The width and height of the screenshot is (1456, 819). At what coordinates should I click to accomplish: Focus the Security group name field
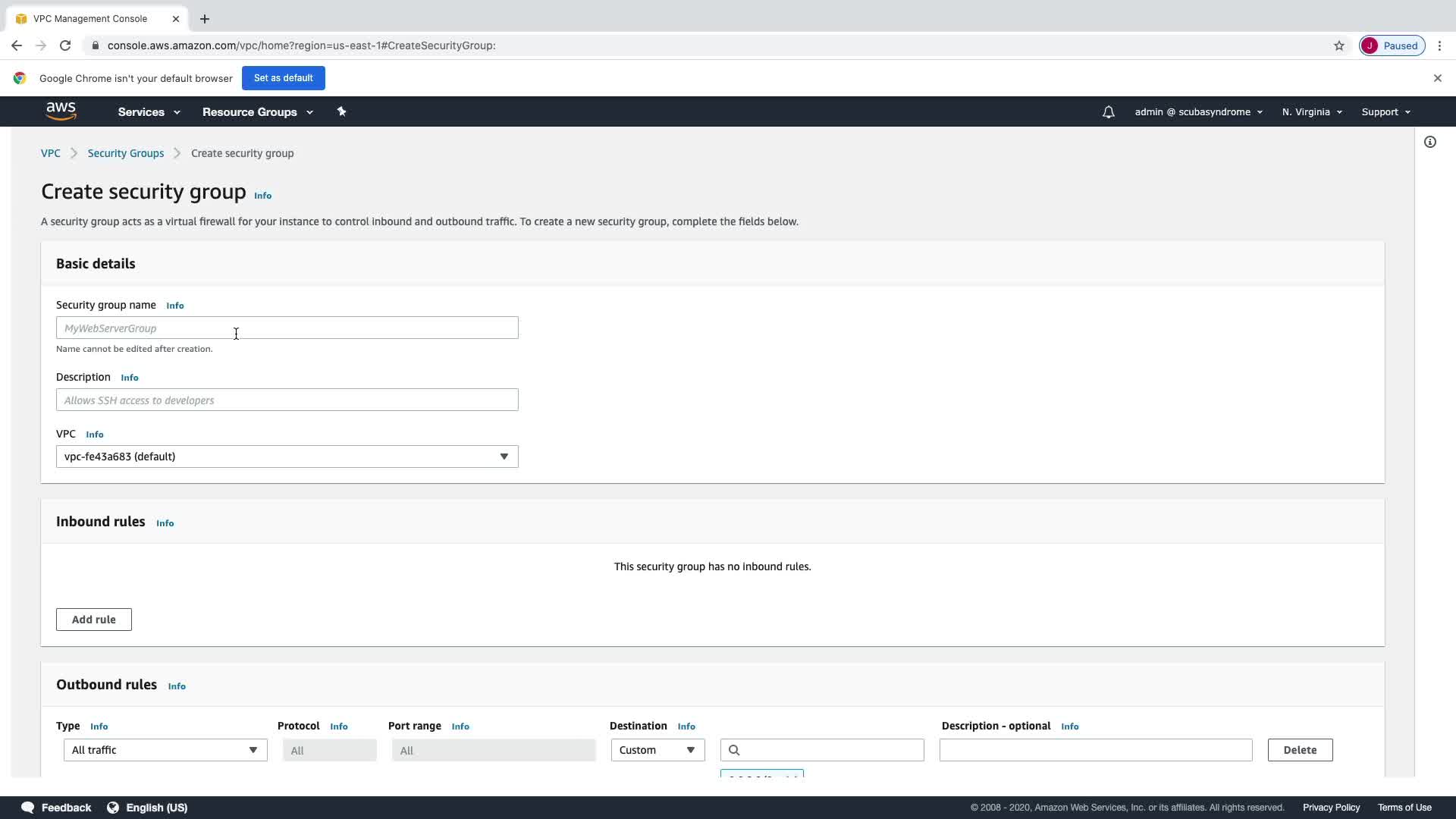(x=287, y=328)
